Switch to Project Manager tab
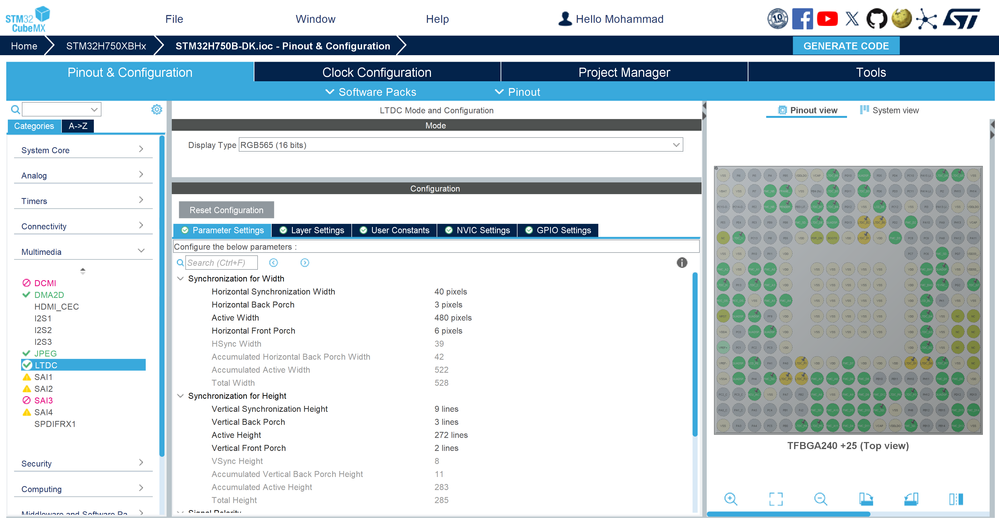This screenshot has height=522, width=999. (x=624, y=72)
